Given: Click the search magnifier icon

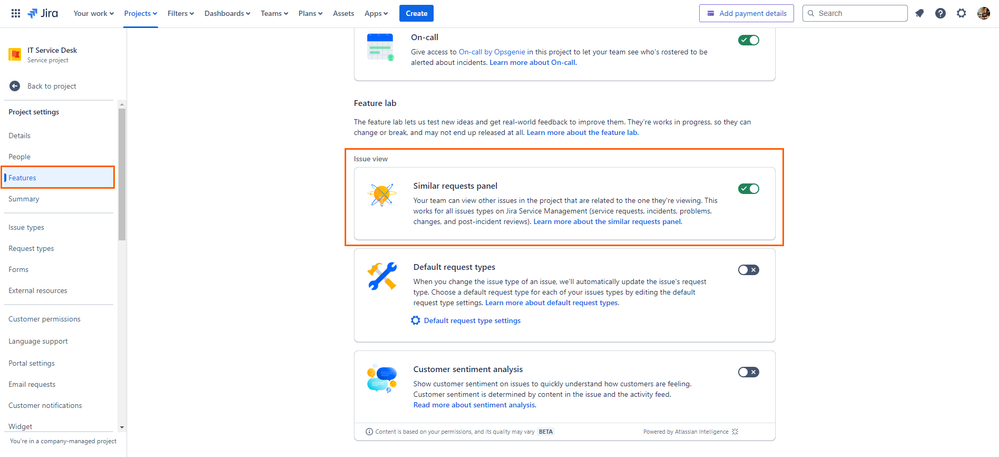Looking at the screenshot, I should 811,13.
